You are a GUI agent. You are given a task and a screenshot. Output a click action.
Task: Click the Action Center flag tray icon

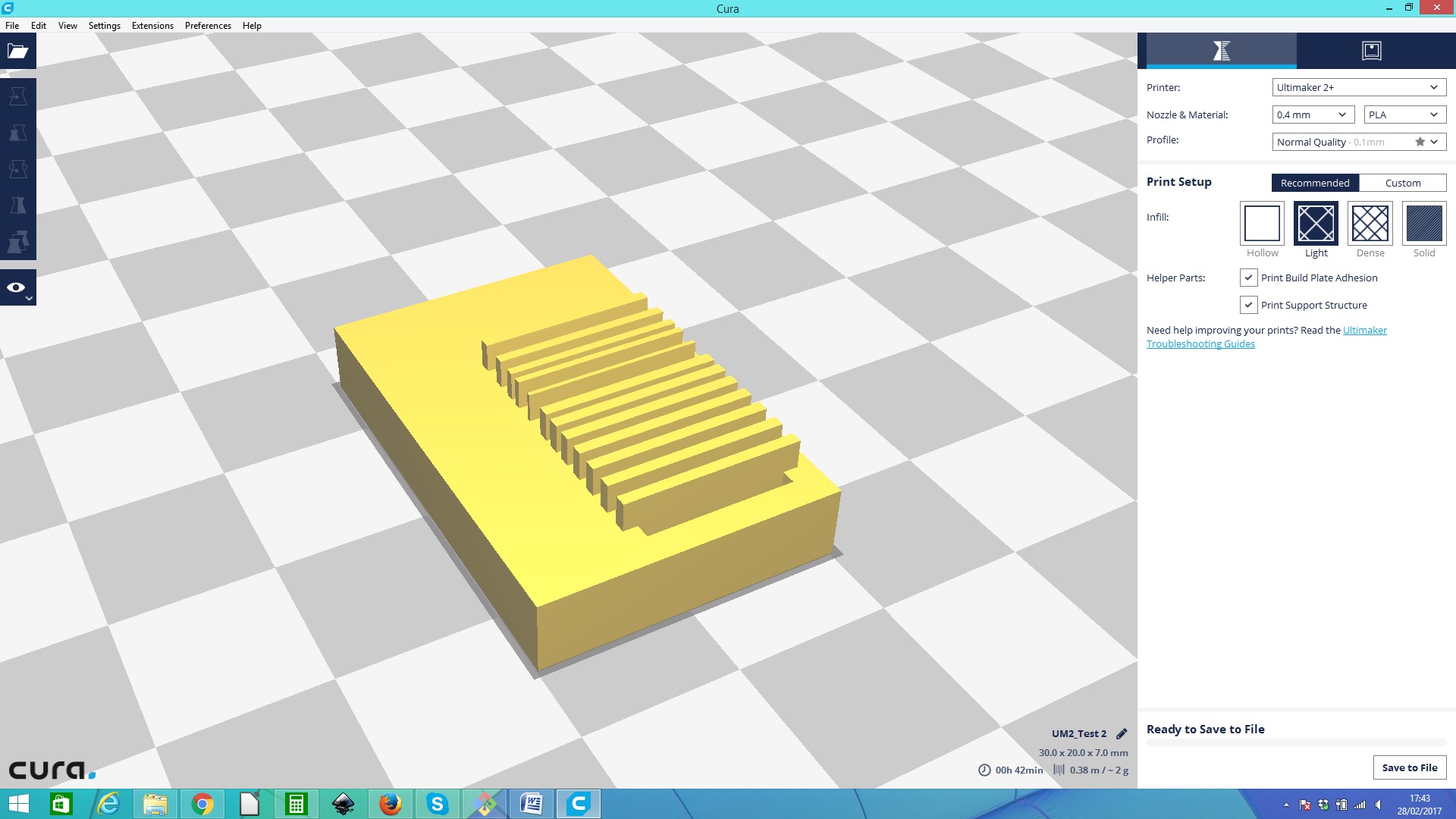click(1305, 805)
